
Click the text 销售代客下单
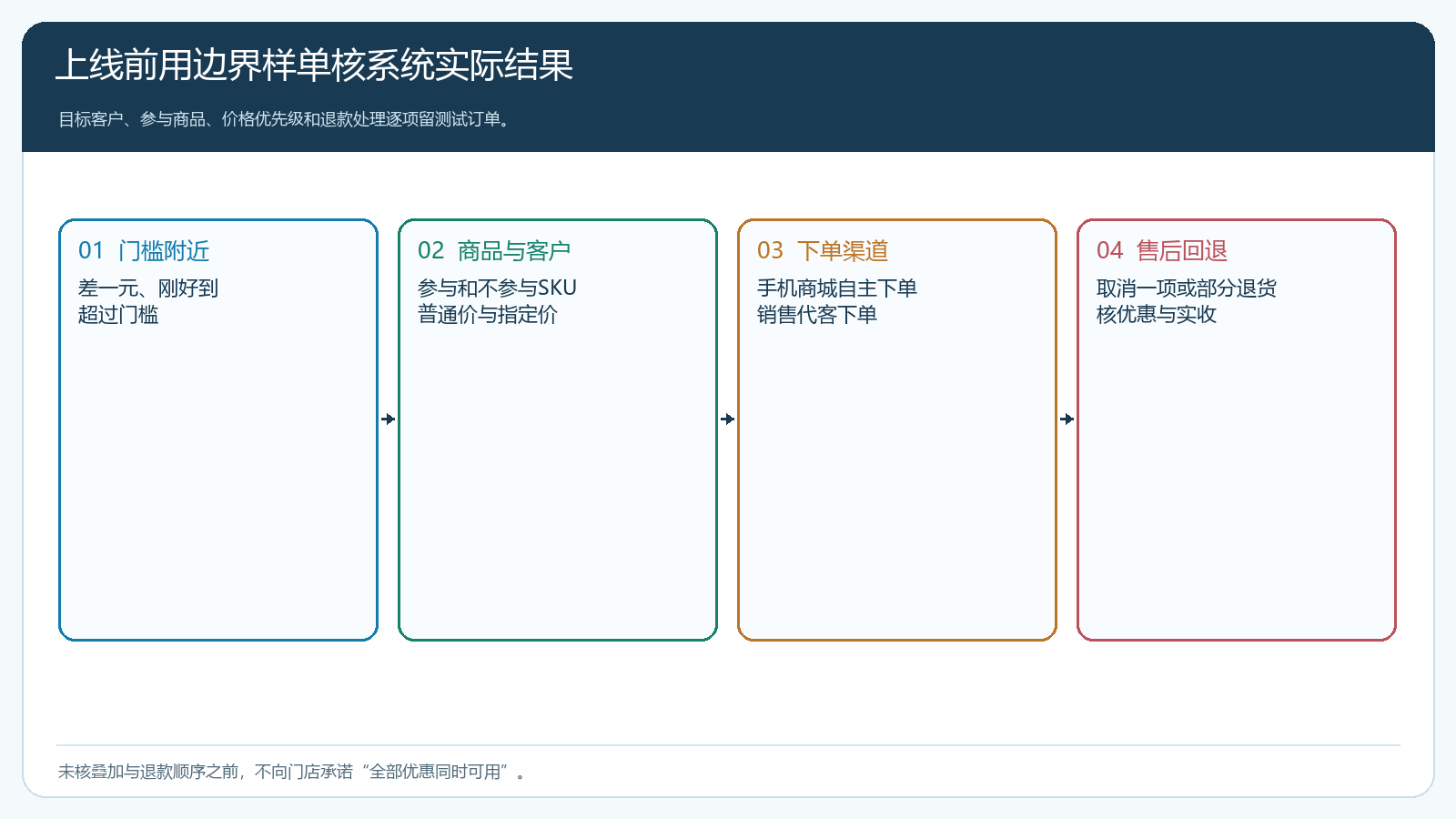click(817, 315)
